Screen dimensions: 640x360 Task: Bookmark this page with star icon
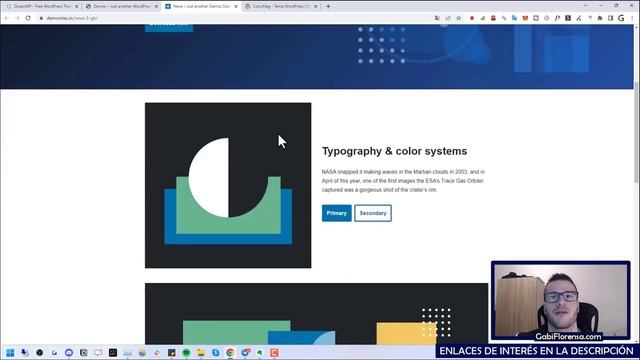click(x=458, y=18)
